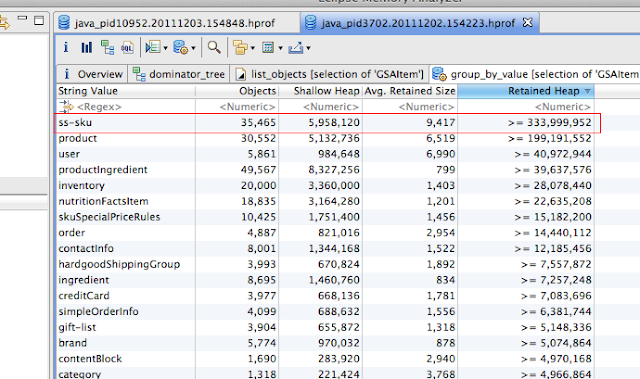Select the user row

click(325, 154)
